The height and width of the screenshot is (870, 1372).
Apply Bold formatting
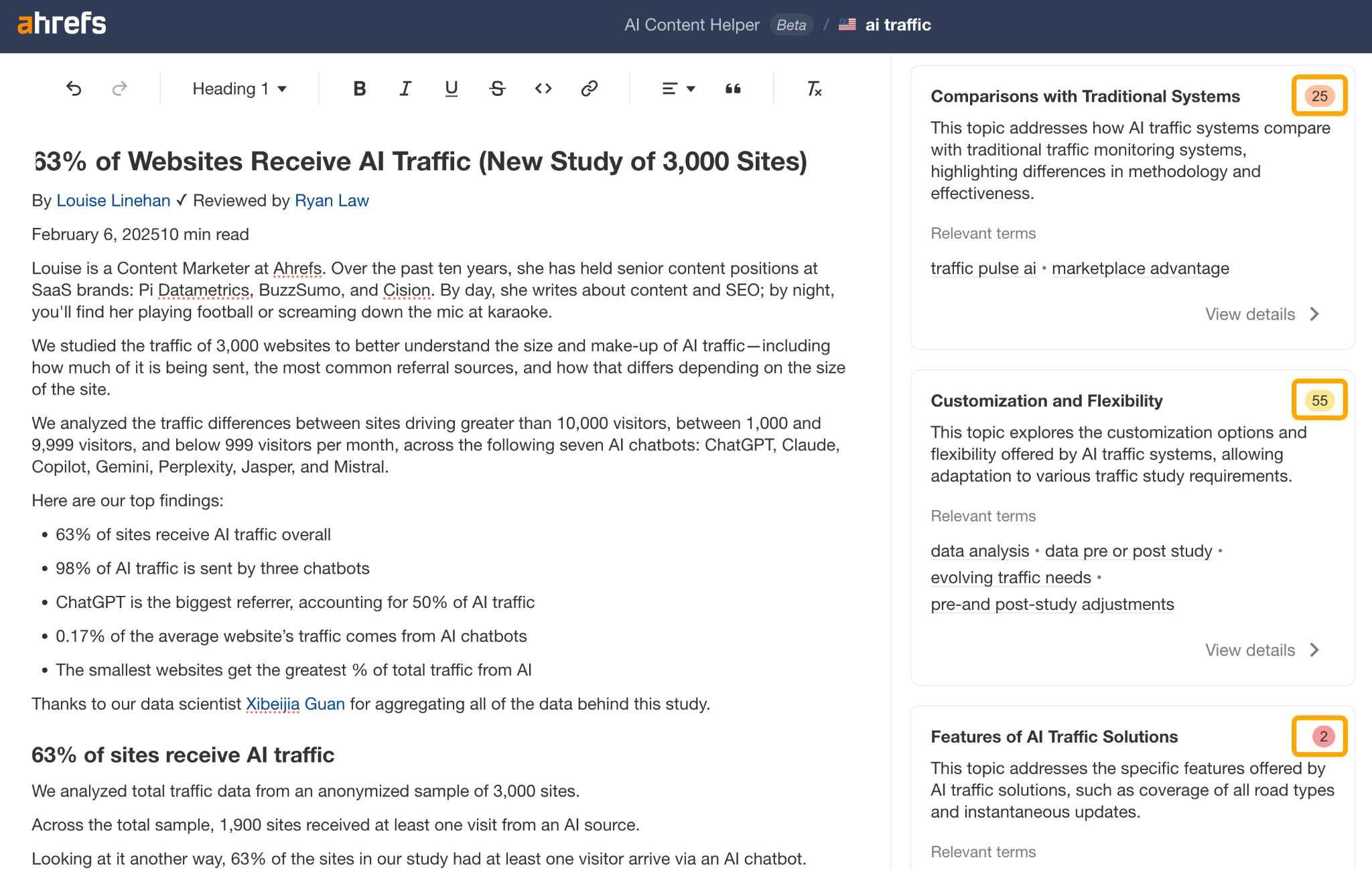pos(359,88)
